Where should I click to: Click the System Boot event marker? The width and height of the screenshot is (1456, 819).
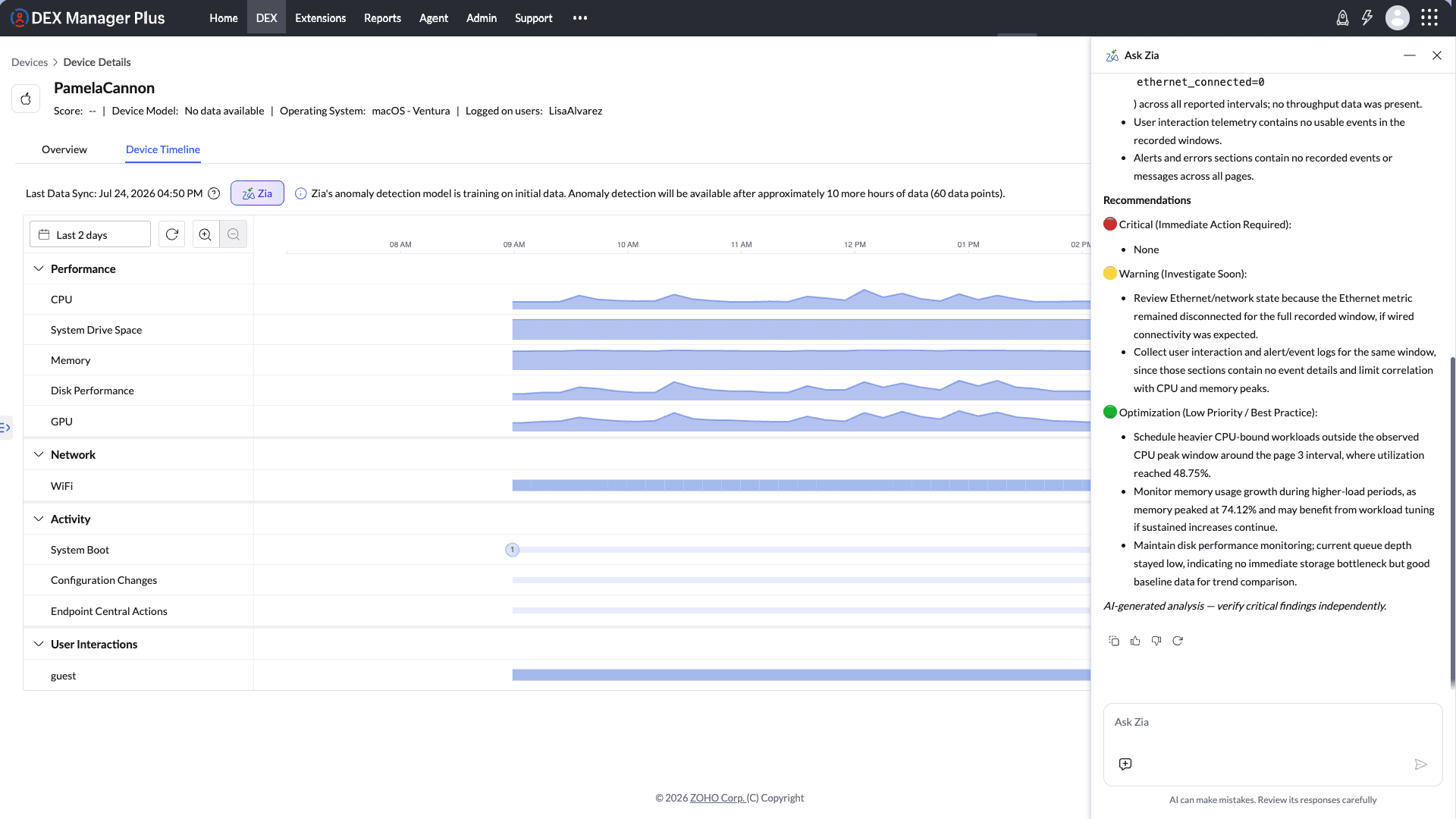tap(513, 550)
